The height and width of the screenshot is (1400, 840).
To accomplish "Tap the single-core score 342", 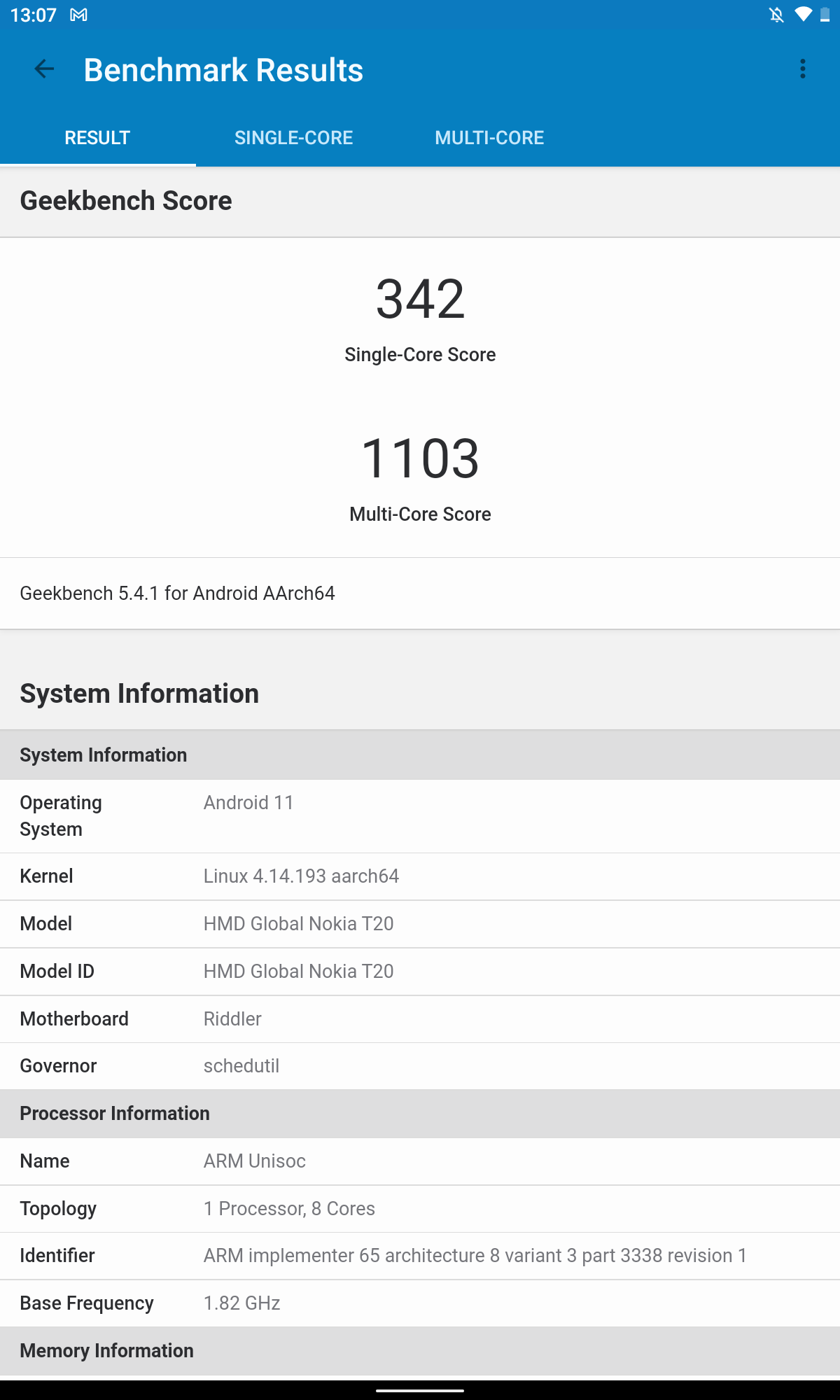I will click(x=420, y=299).
